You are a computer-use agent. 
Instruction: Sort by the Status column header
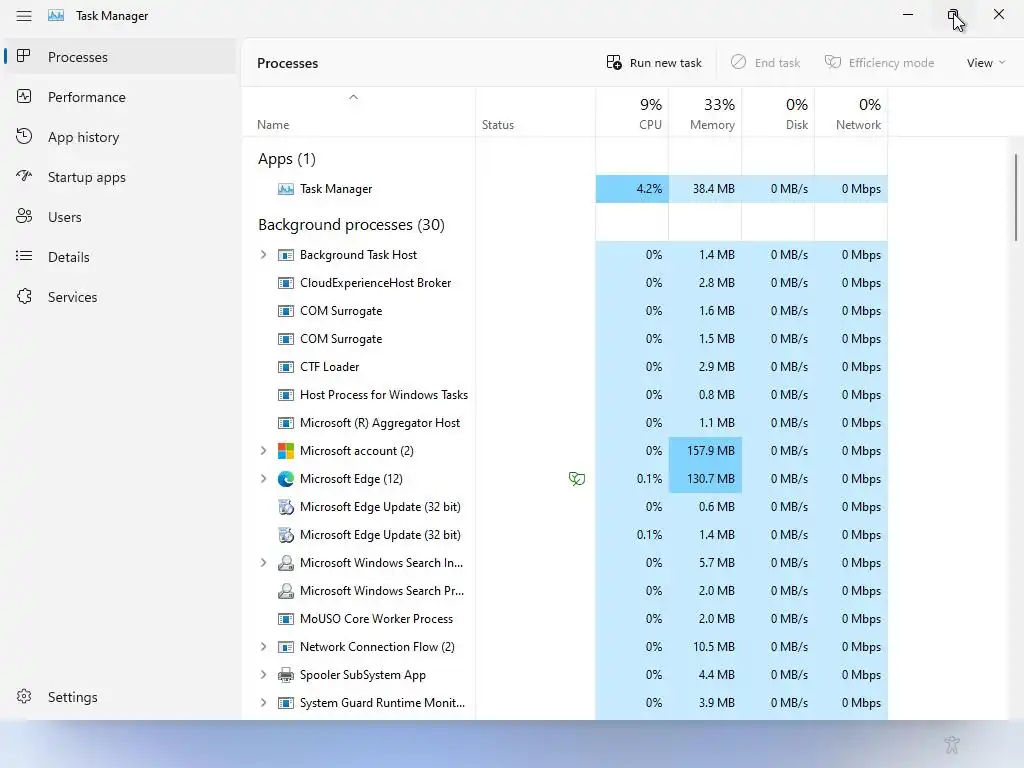pos(536,112)
